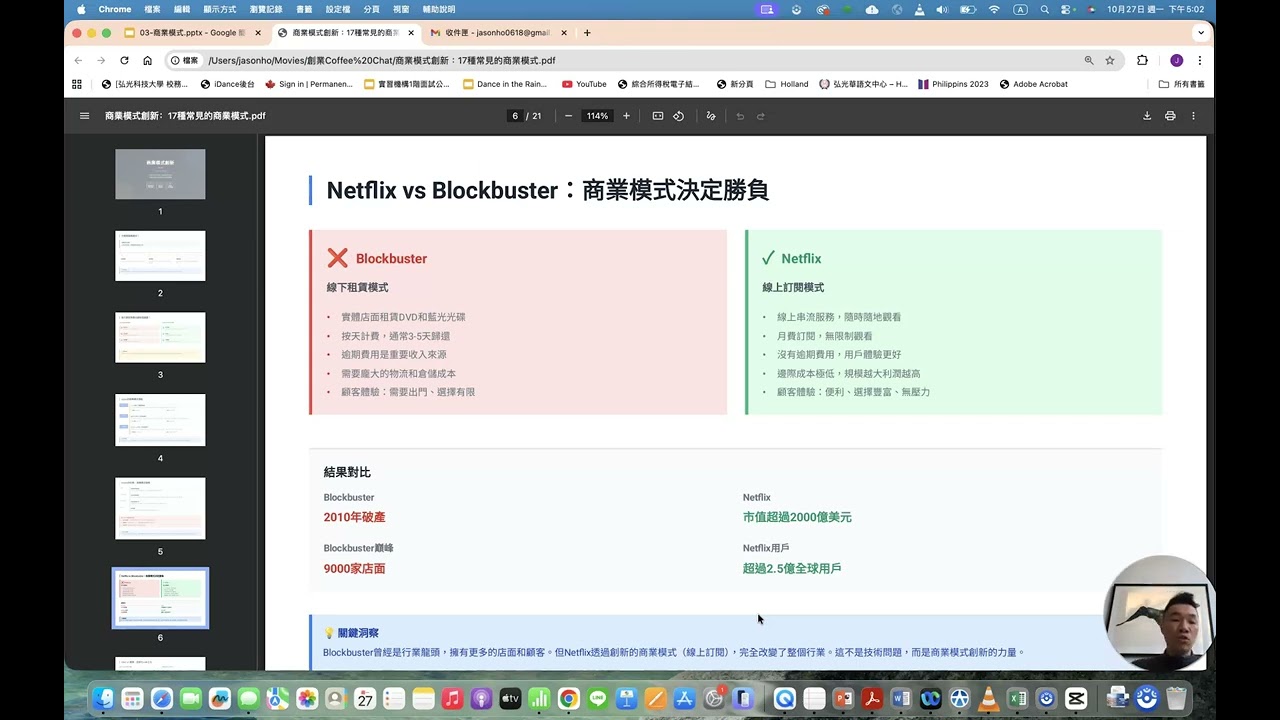The height and width of the screenshot is (720, 1280).
Task: Zoom out the PDF with minus button
Action: [x=568, y=116]
